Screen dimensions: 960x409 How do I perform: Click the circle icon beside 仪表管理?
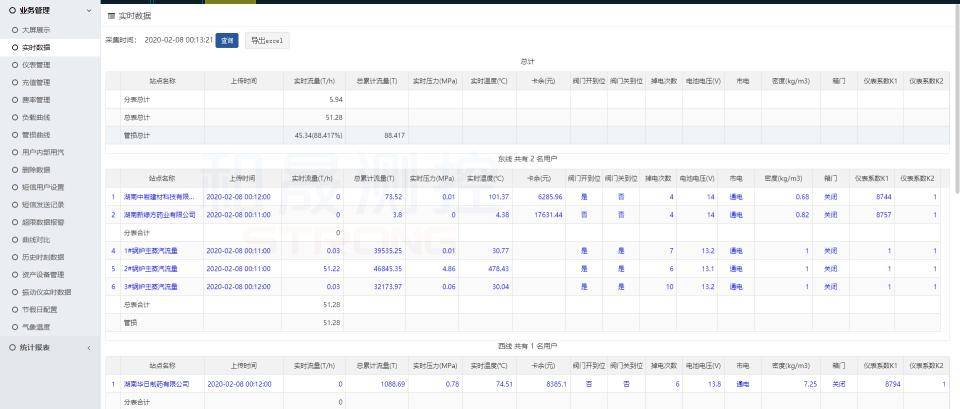tap(13, 64)
